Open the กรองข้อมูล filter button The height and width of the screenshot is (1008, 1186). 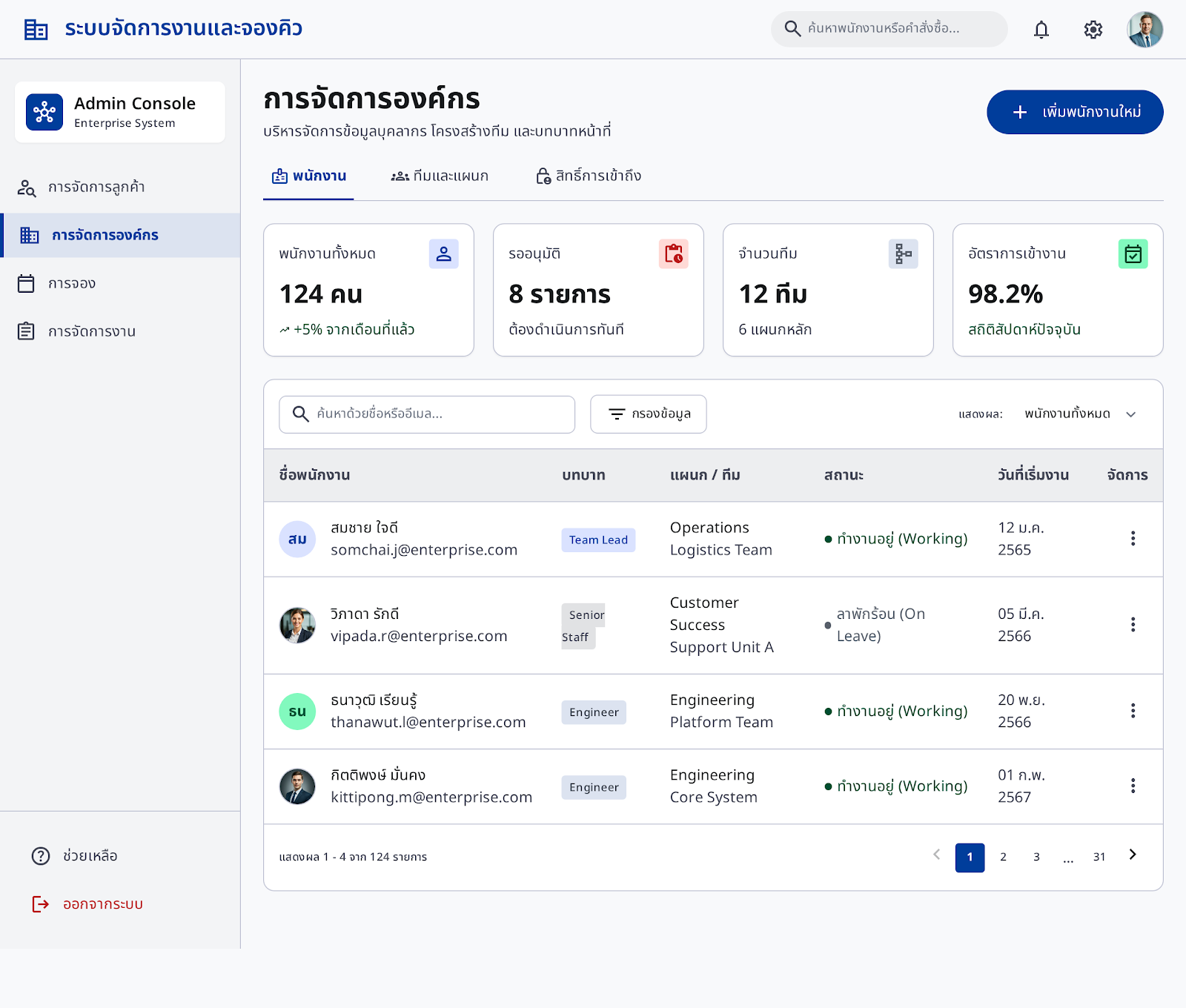pyautogui.click(x=649, y=414)
